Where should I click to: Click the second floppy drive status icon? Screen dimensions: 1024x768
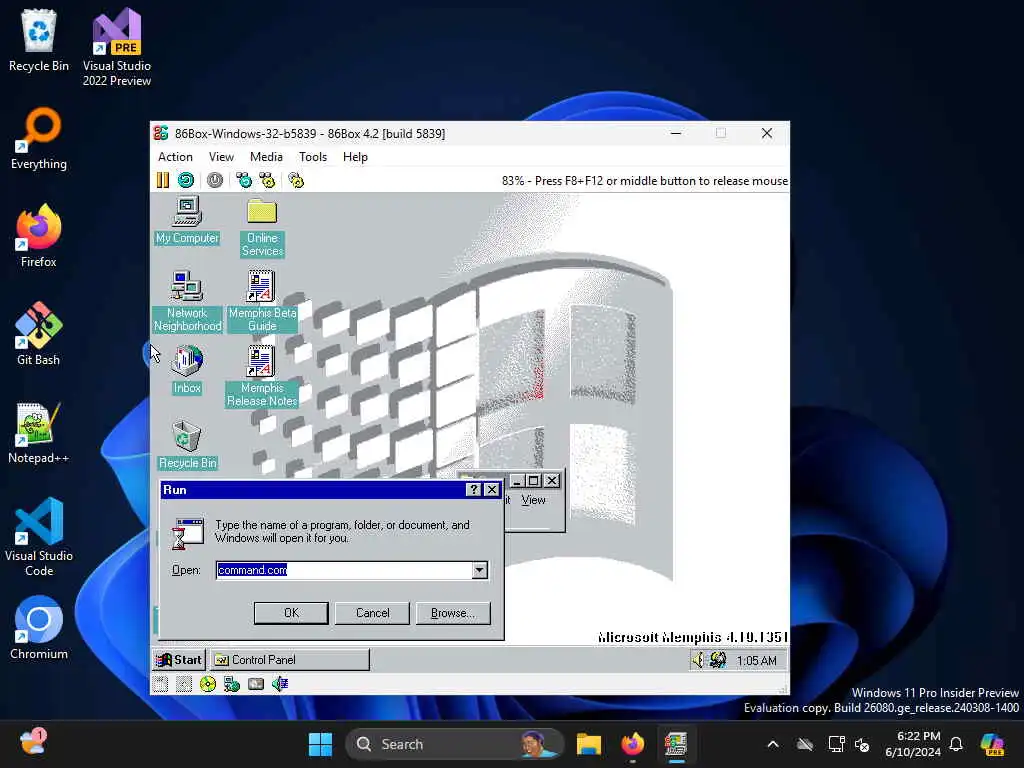[184, 684]
